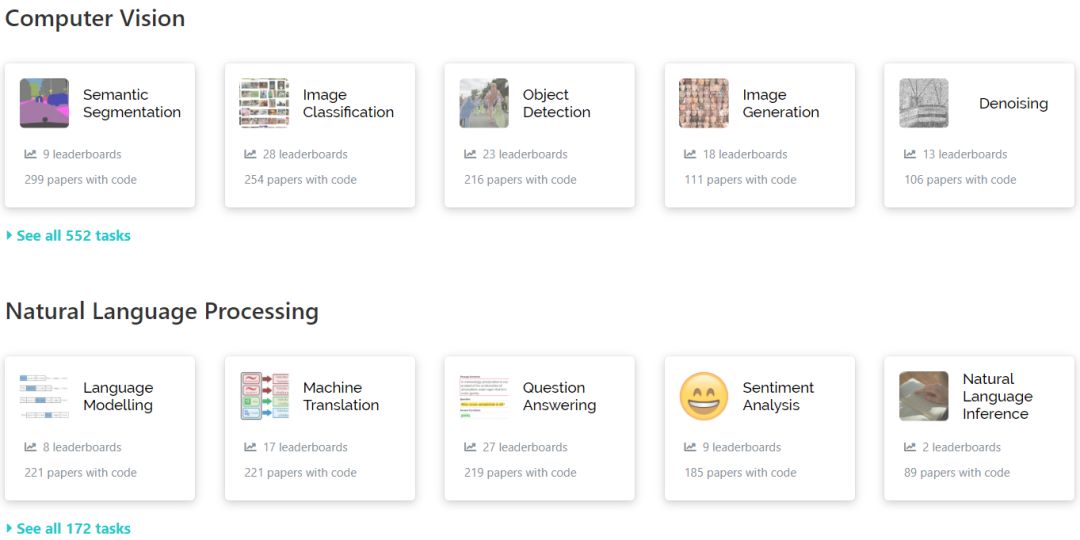Viewport: 1080px width, 540px height.
Task: Click the Semantic Segmentation thumbnail image
Action: coord(44,103)
